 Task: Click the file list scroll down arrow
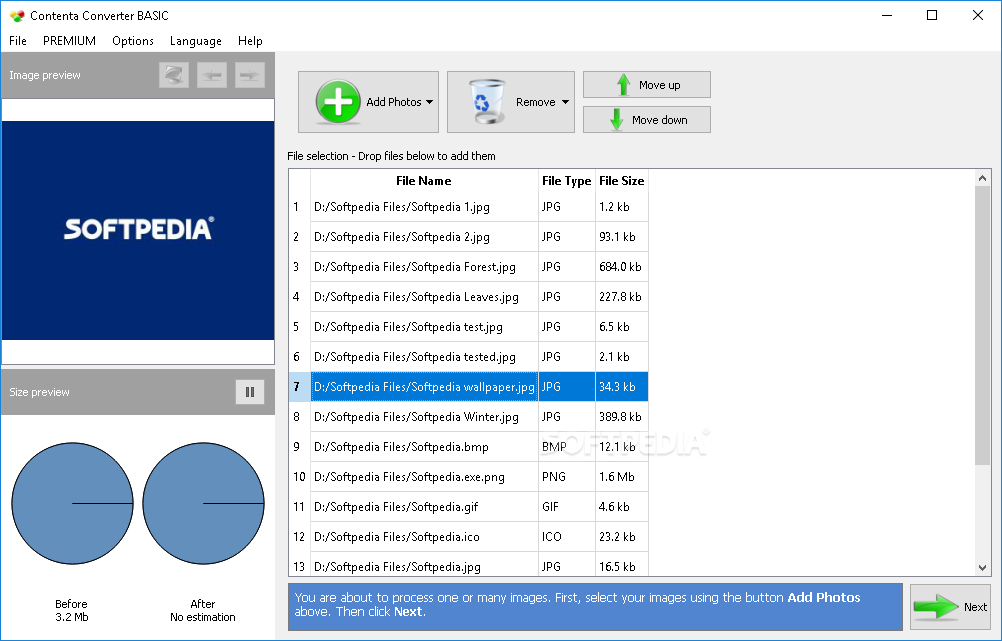[x=982, y=568]
